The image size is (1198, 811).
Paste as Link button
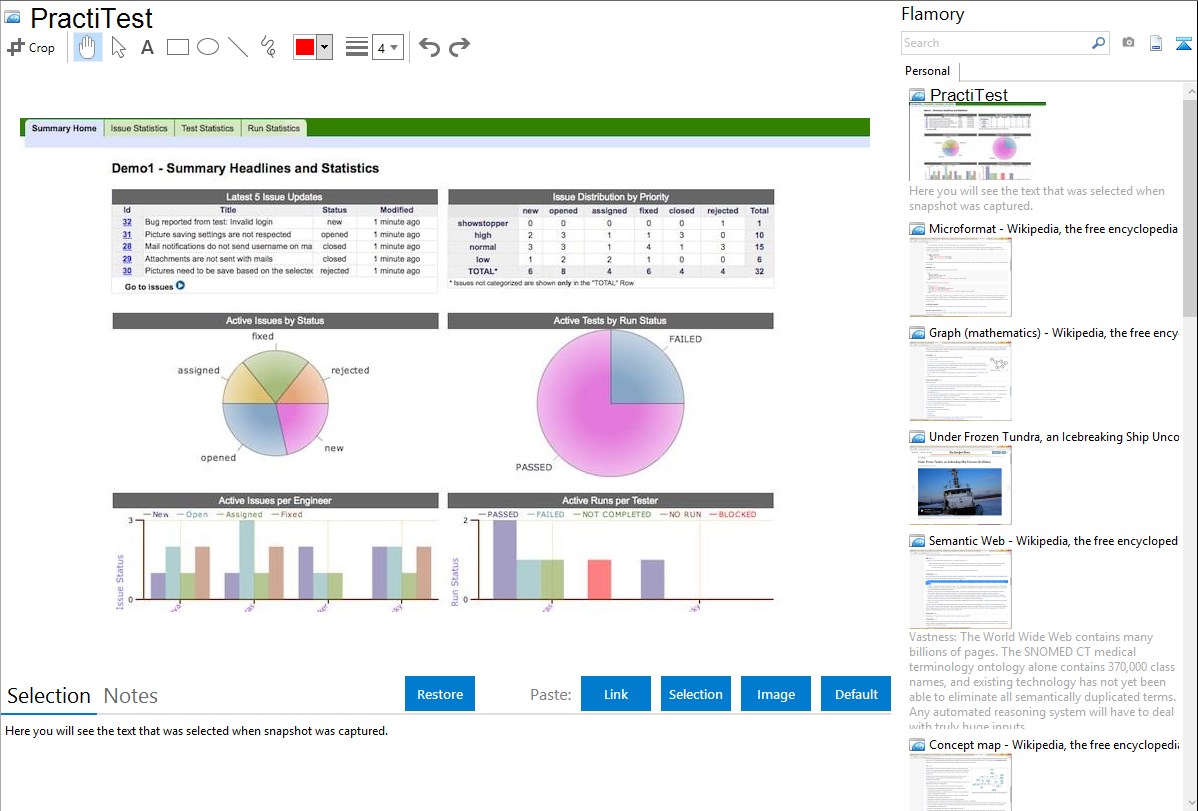[616, 694]
